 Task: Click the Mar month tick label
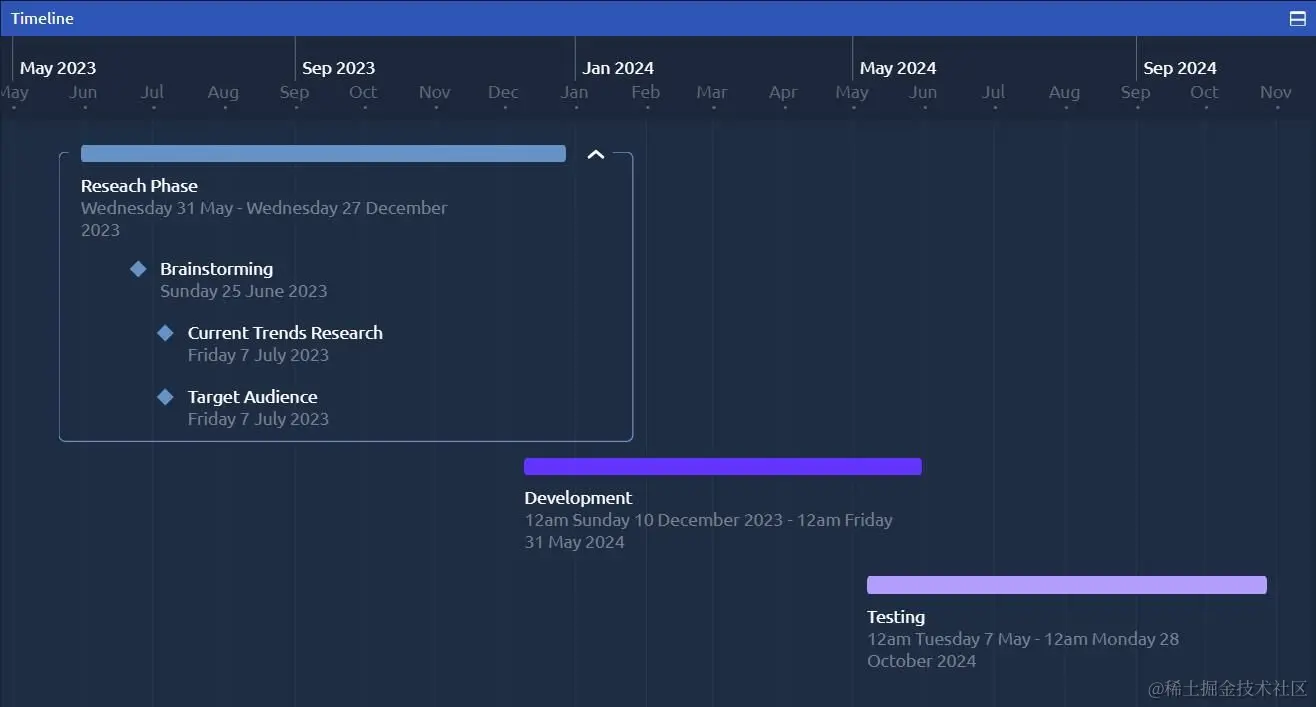[x=712, y=92]
